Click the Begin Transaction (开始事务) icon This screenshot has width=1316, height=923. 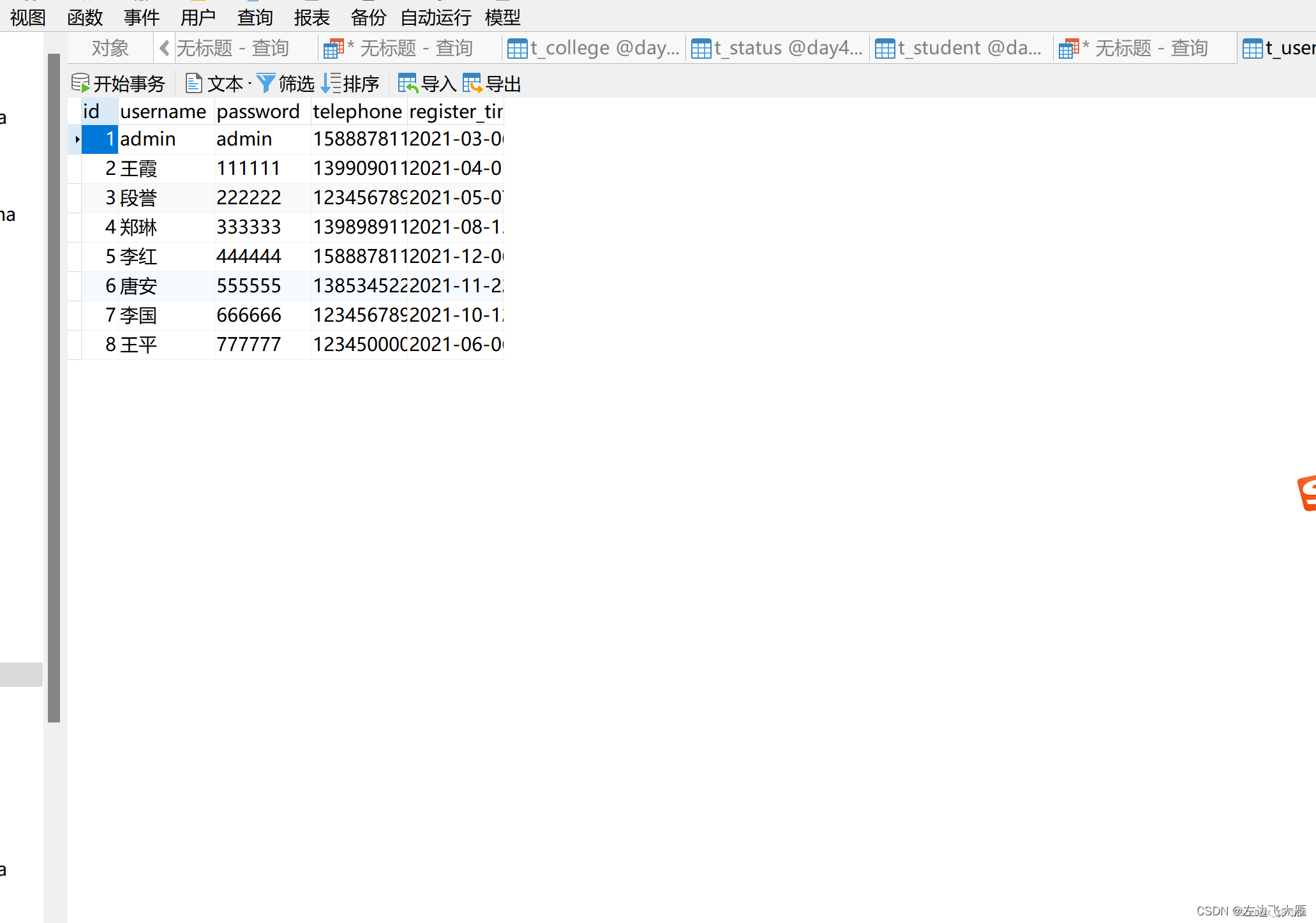pos(80,83)
